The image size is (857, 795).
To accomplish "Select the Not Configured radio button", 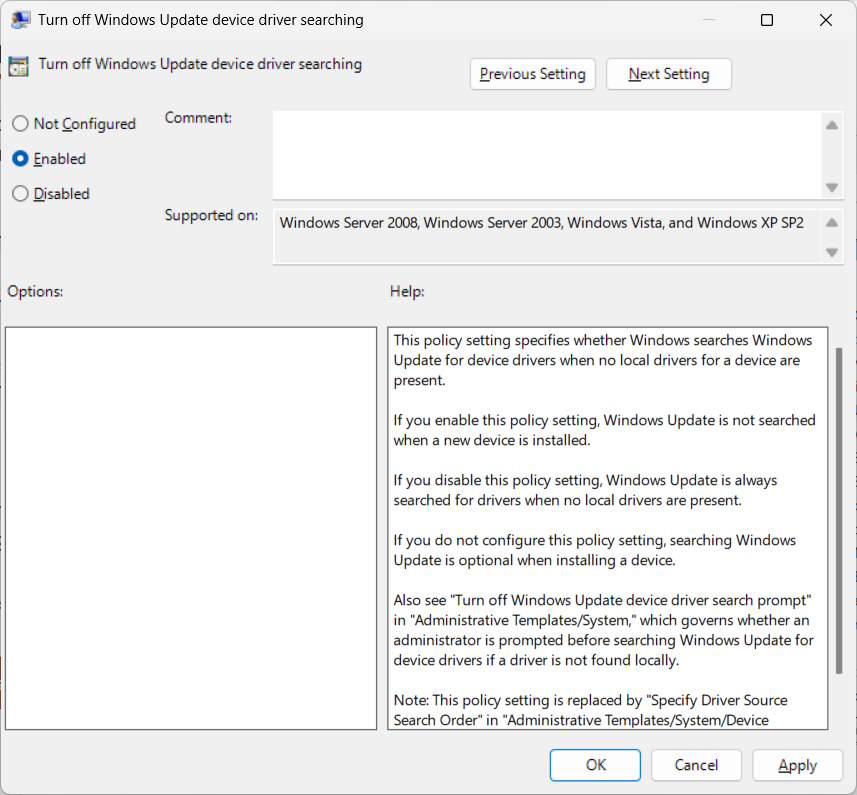I will [x=20, y=123].
